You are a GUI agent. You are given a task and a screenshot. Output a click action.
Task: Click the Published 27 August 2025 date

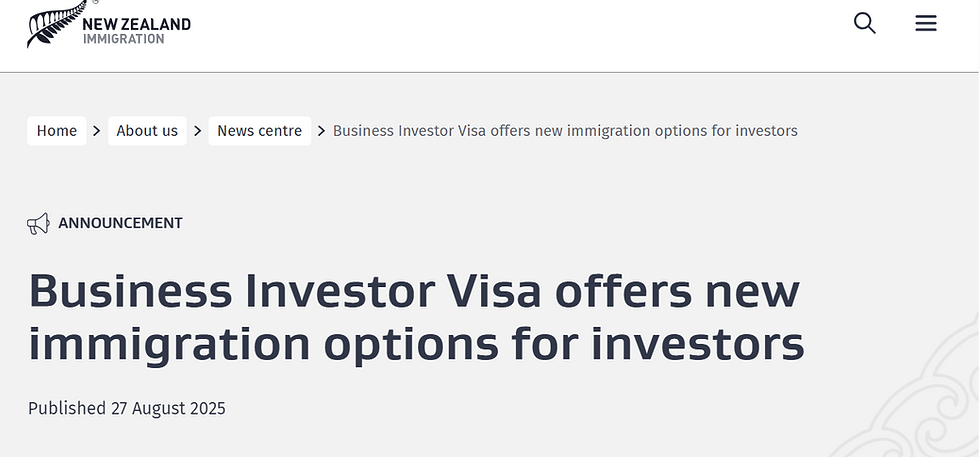point(127,409)
